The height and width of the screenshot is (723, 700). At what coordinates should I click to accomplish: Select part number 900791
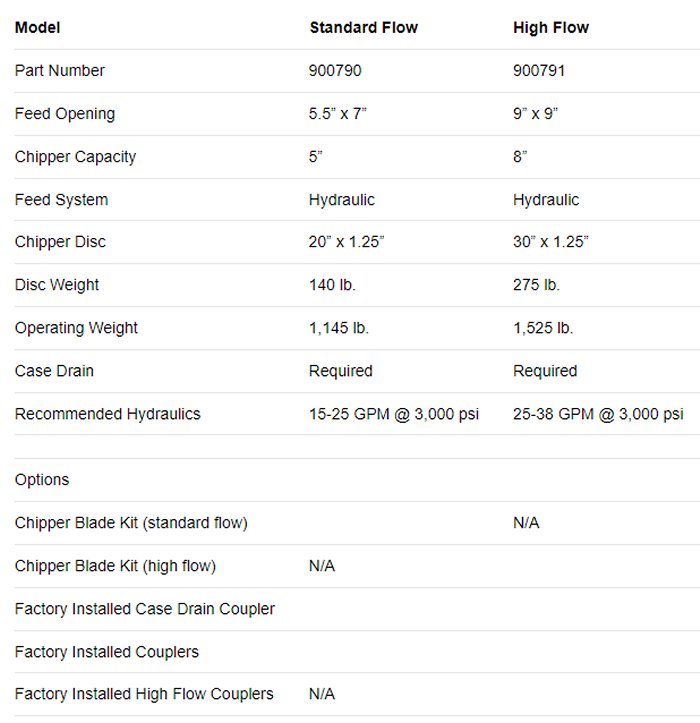(538, 71)
